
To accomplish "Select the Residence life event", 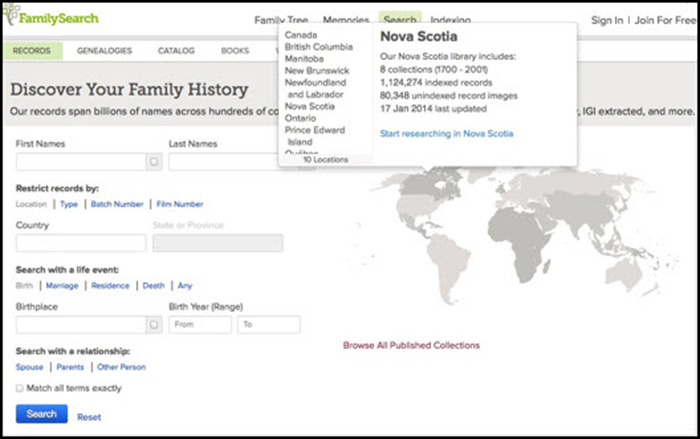I will click(x=110, y=286).
